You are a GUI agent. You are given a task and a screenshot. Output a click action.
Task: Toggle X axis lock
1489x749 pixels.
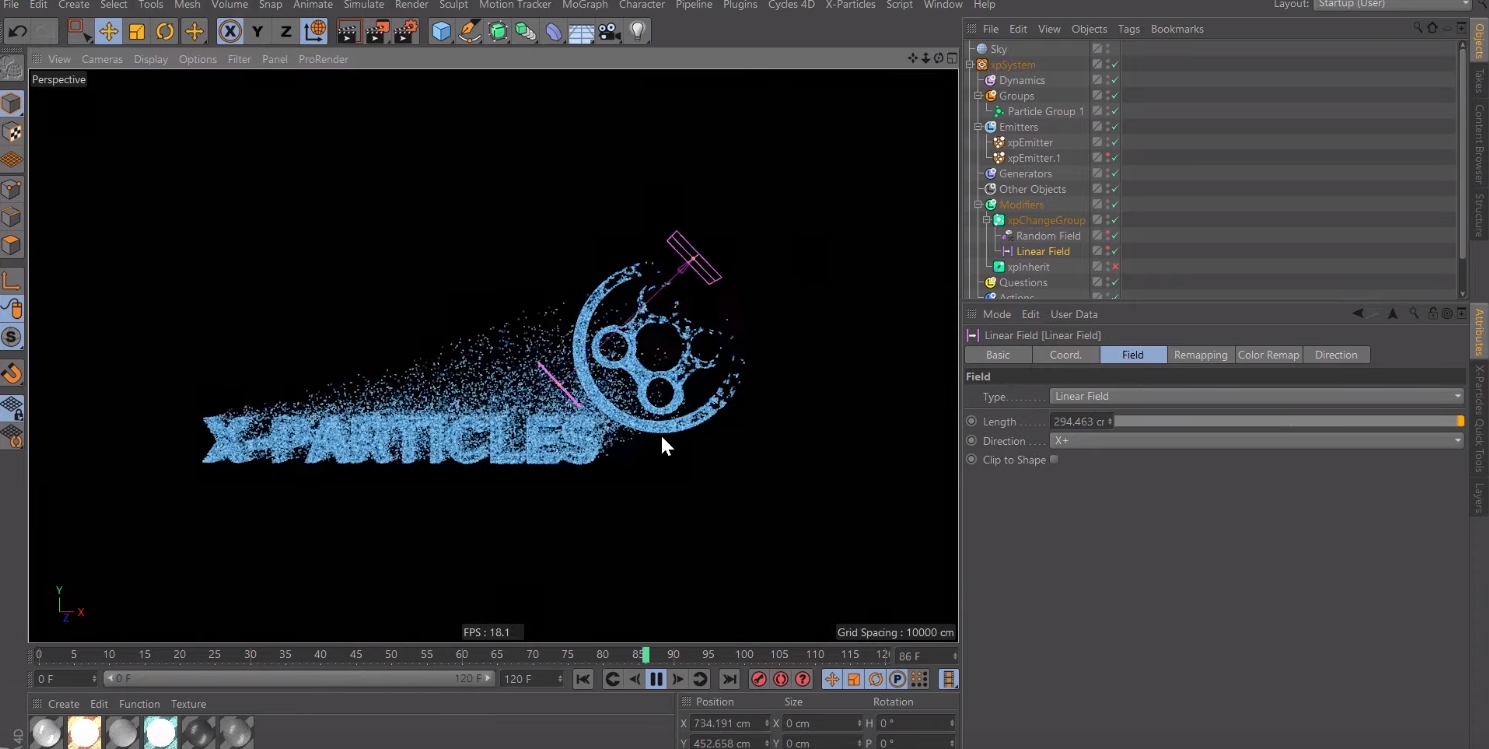(230, 32)
